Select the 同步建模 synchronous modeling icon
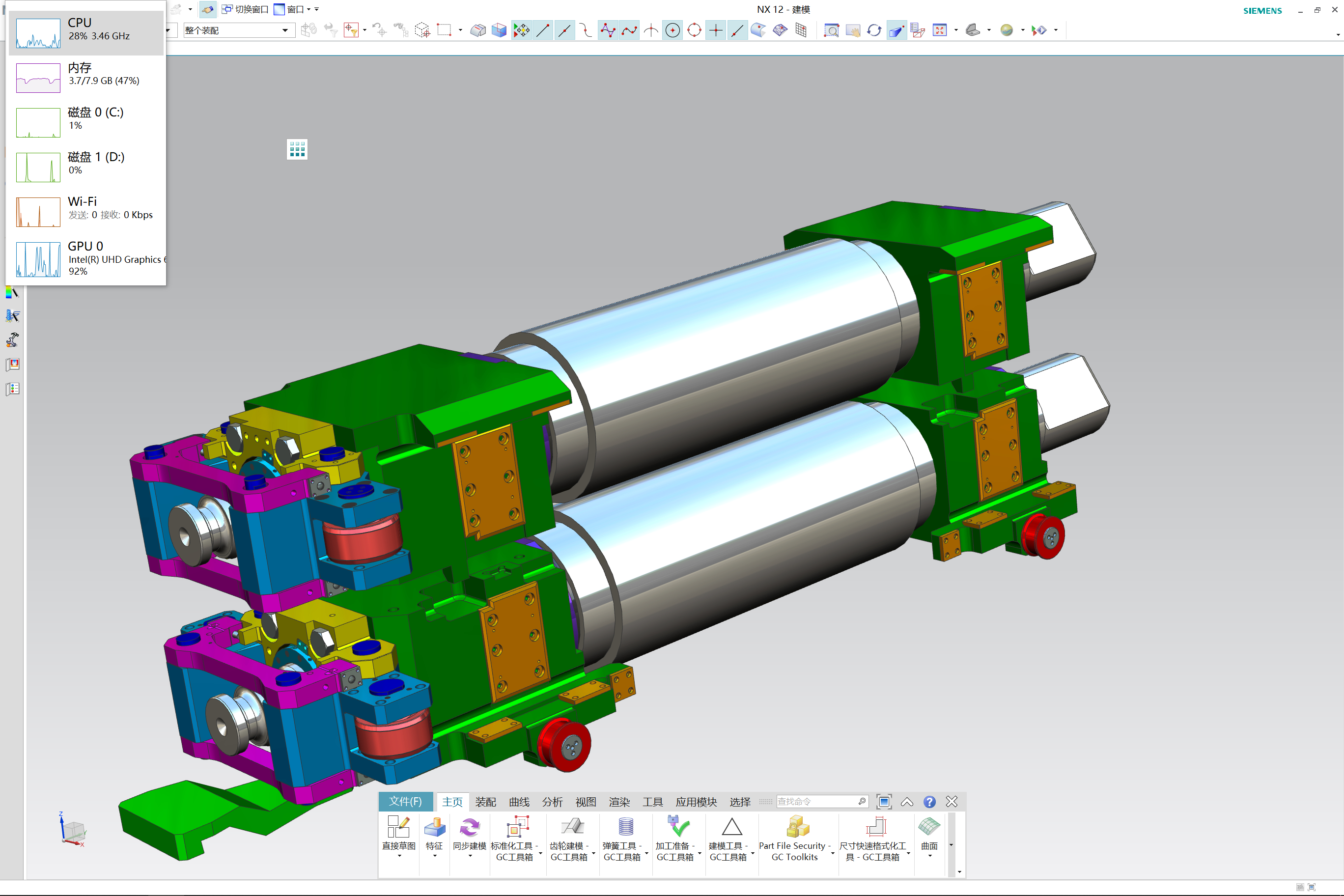 [x=469, y=827]
